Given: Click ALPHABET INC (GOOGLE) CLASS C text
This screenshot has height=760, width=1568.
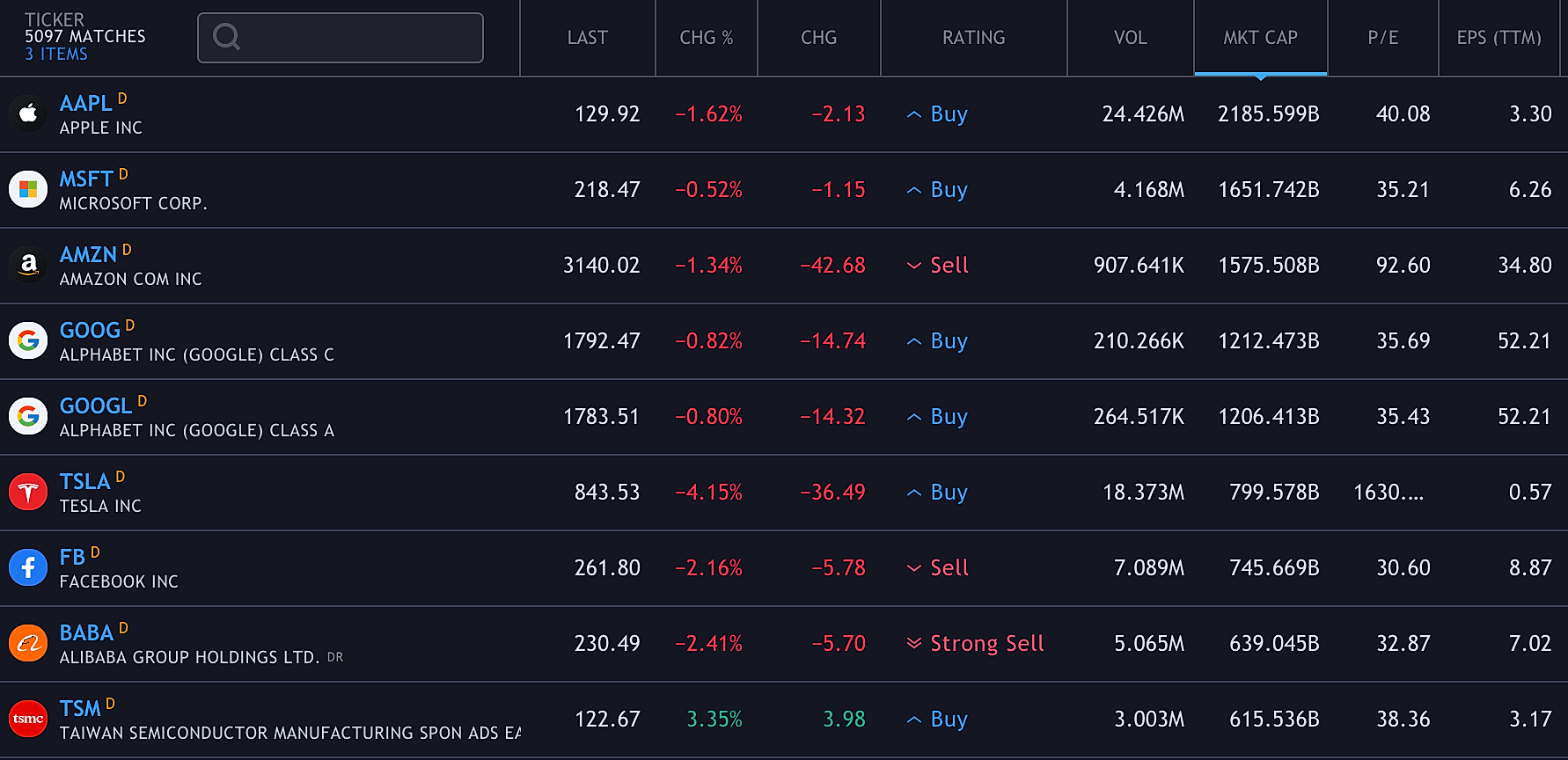Looking at the screenshot, I should coord(197,354).
